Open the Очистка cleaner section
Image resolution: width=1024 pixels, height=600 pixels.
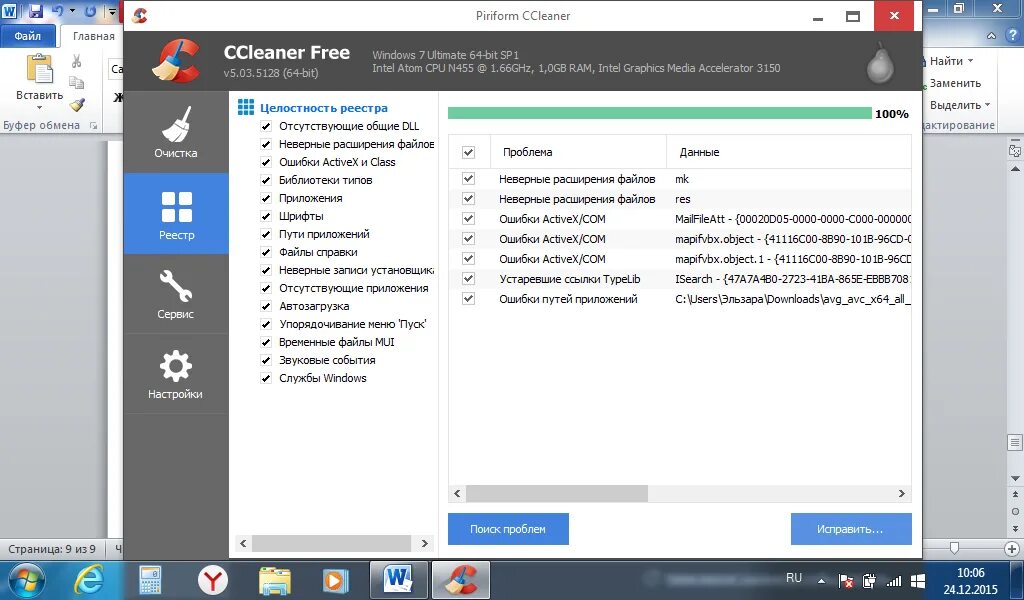coord(176,132)
